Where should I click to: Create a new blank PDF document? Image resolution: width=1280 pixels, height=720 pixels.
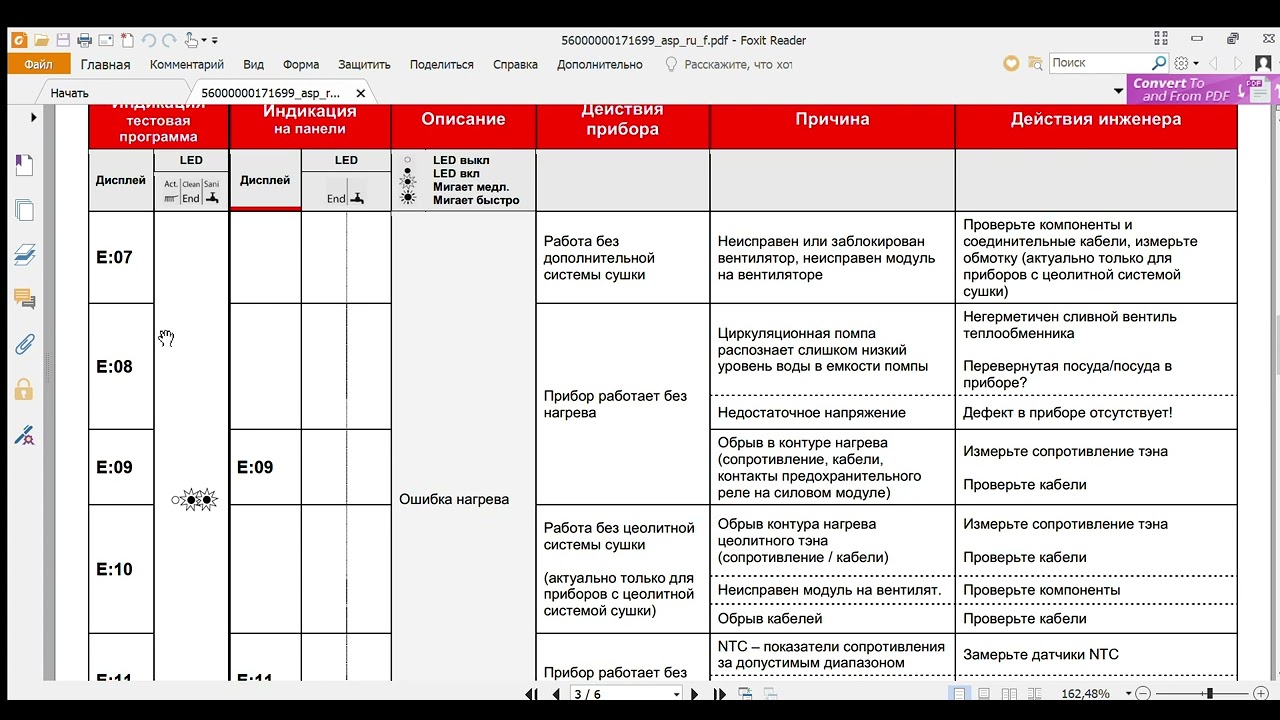coord(127,40)
